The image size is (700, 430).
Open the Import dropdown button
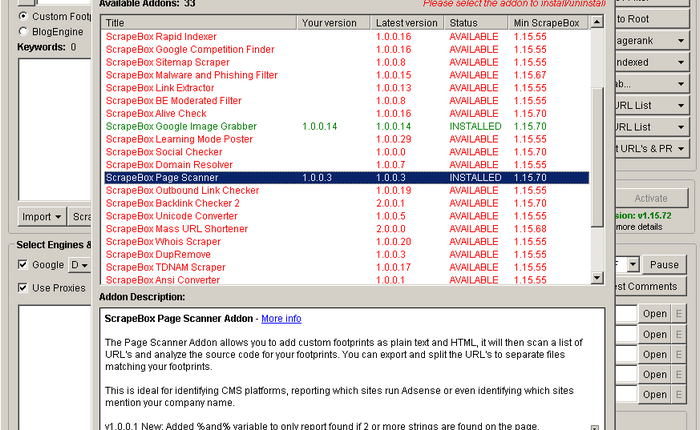[x=43, y=216]
